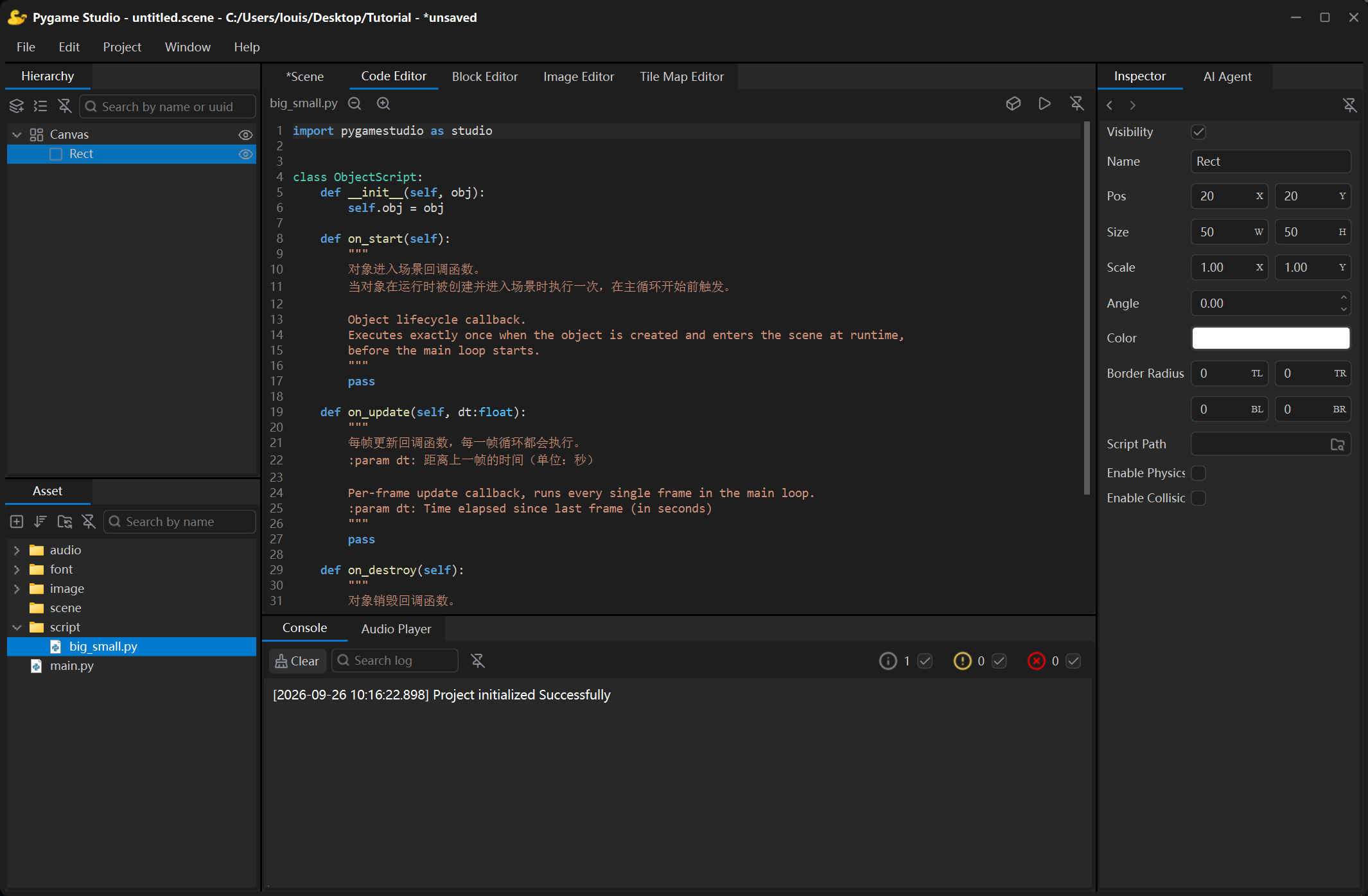Sort assets with the sort icon
Screen dimensions: 1368x896
click(x=40, y=522)
